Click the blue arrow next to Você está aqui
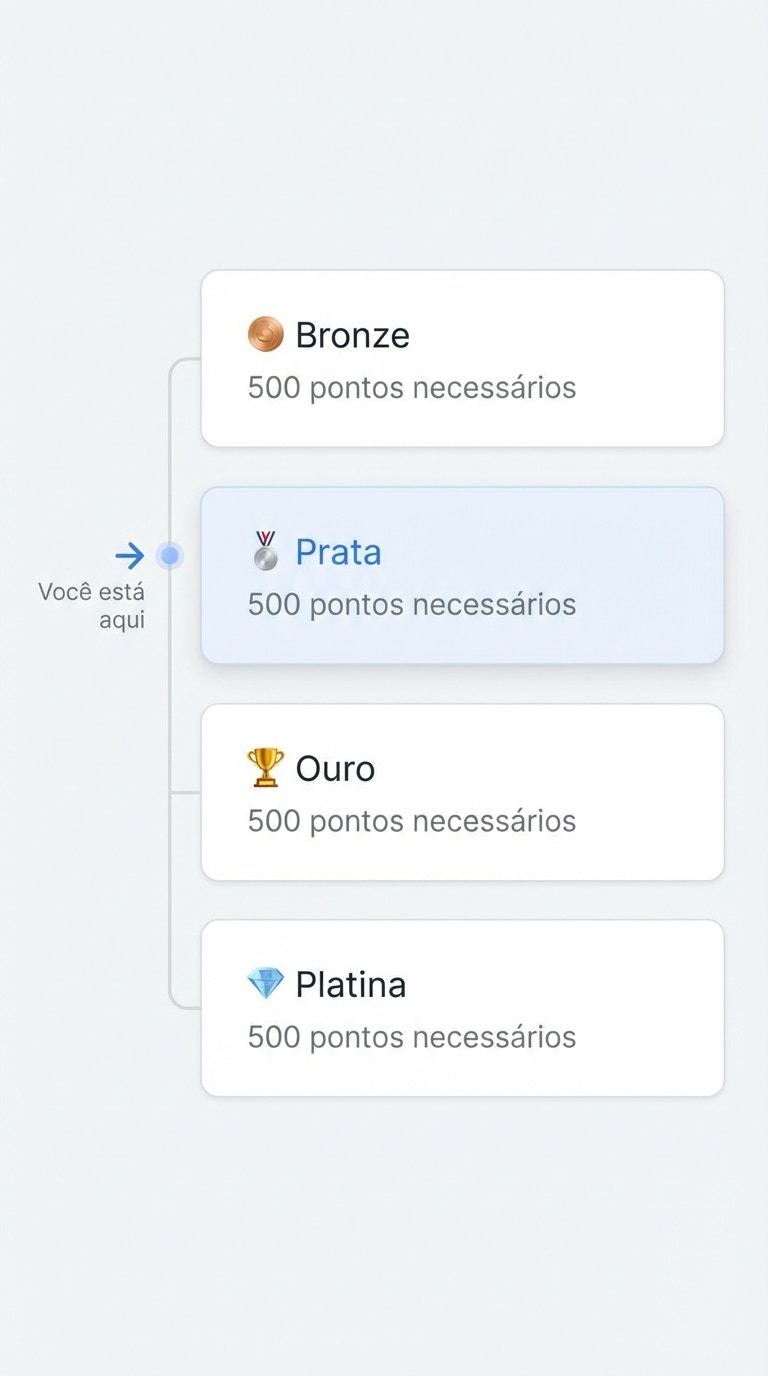This screenshot has width=768, height=1376. [x=129, y=554]
